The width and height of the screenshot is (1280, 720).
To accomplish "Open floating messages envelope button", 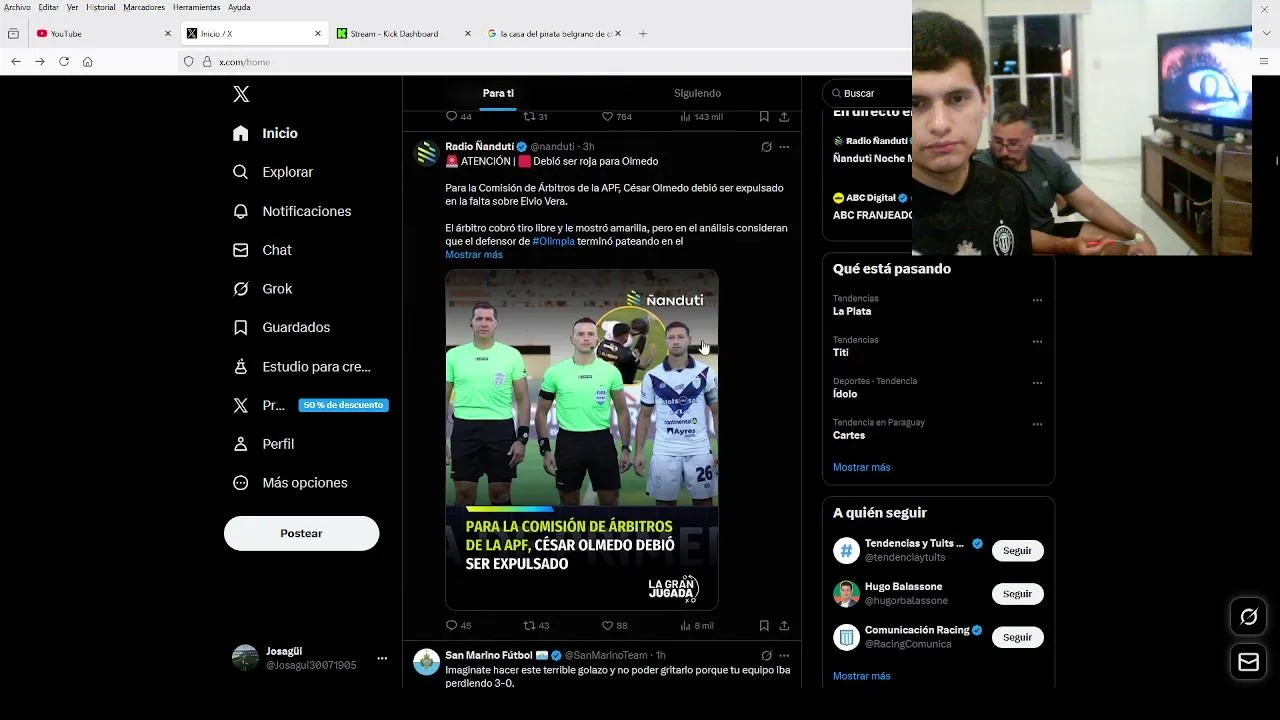I will 1248,662.
